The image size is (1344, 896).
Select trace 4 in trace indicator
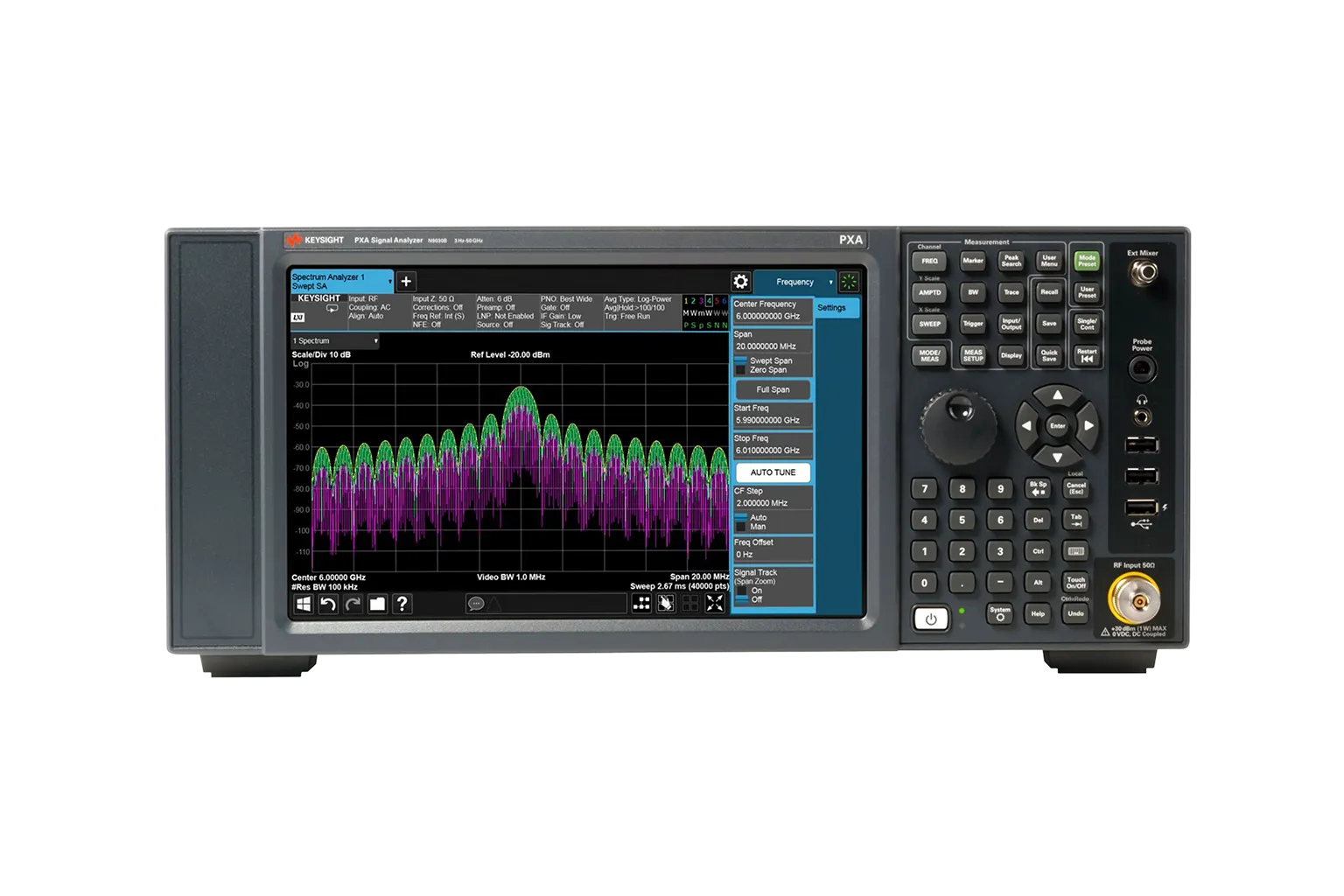[709, 301]
